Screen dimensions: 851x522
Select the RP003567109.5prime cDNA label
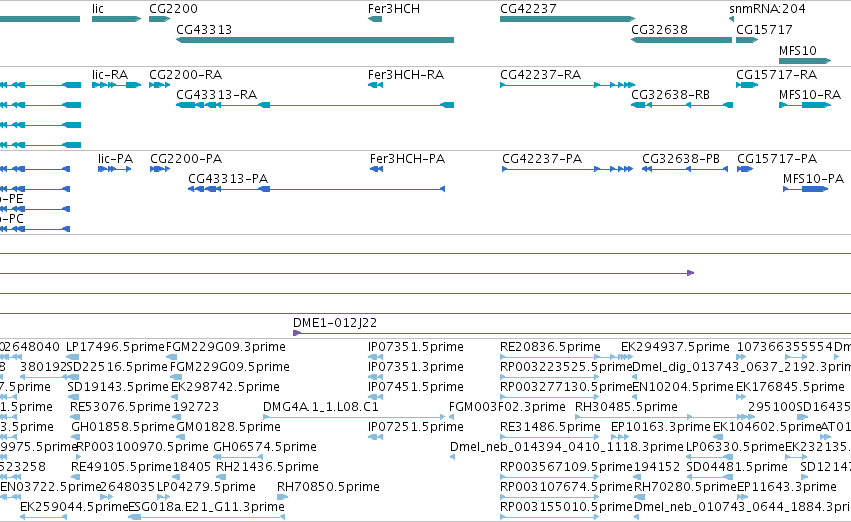566,467
